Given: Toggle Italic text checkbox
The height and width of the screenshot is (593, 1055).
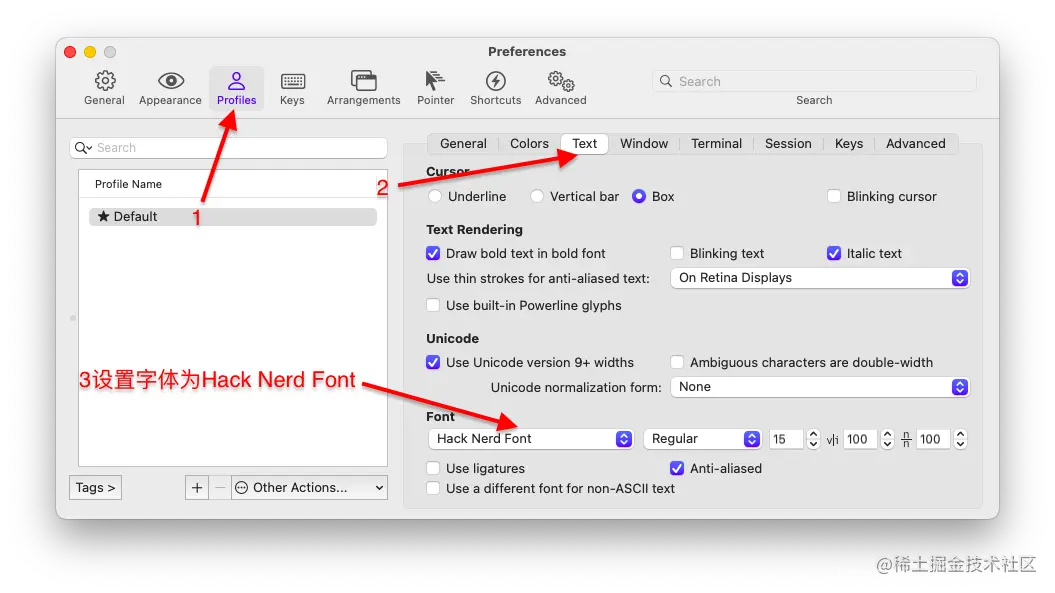Looking at the screenshot, I should click(x=834, y=254).
